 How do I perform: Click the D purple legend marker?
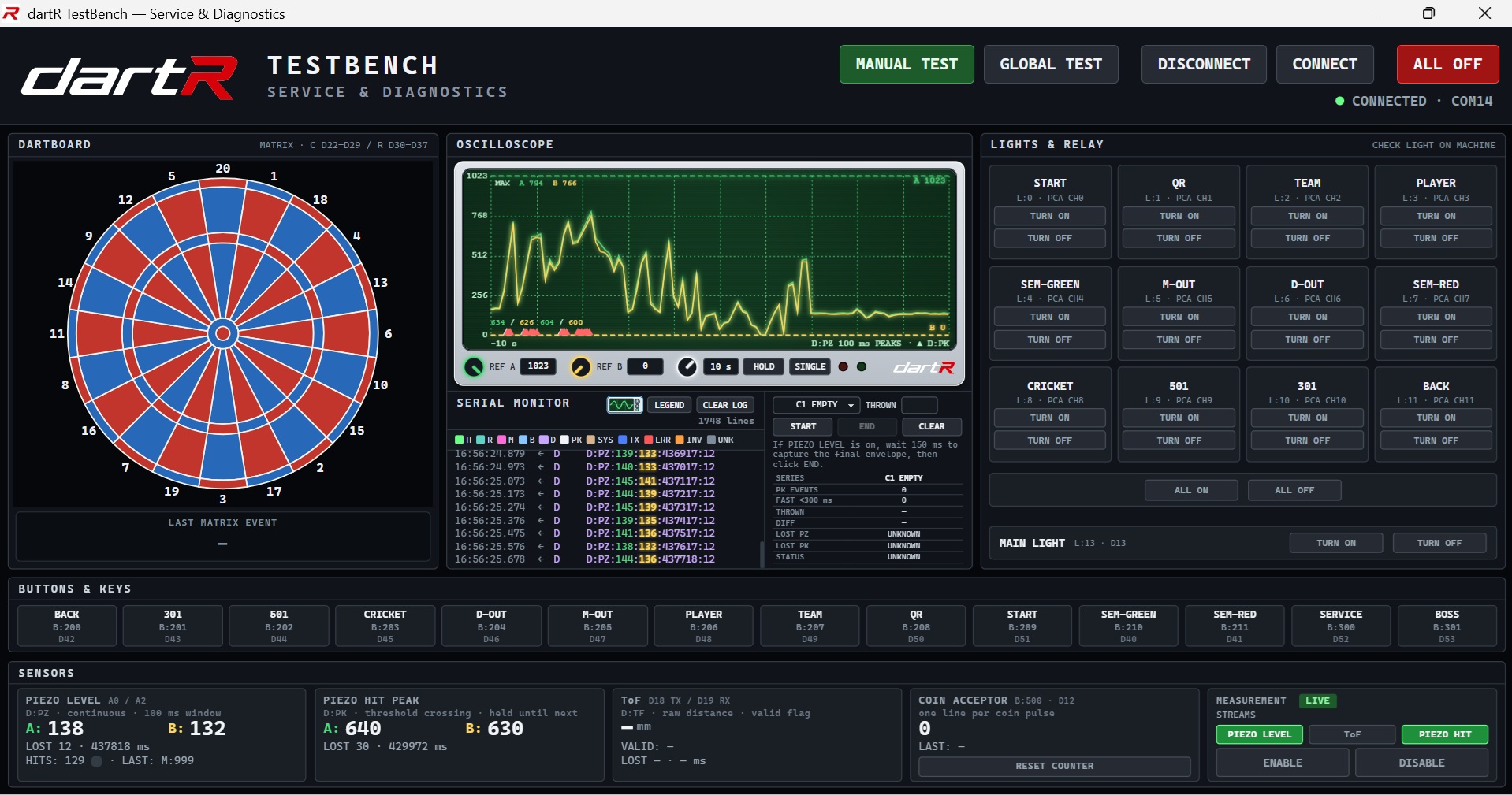point(543,440)
